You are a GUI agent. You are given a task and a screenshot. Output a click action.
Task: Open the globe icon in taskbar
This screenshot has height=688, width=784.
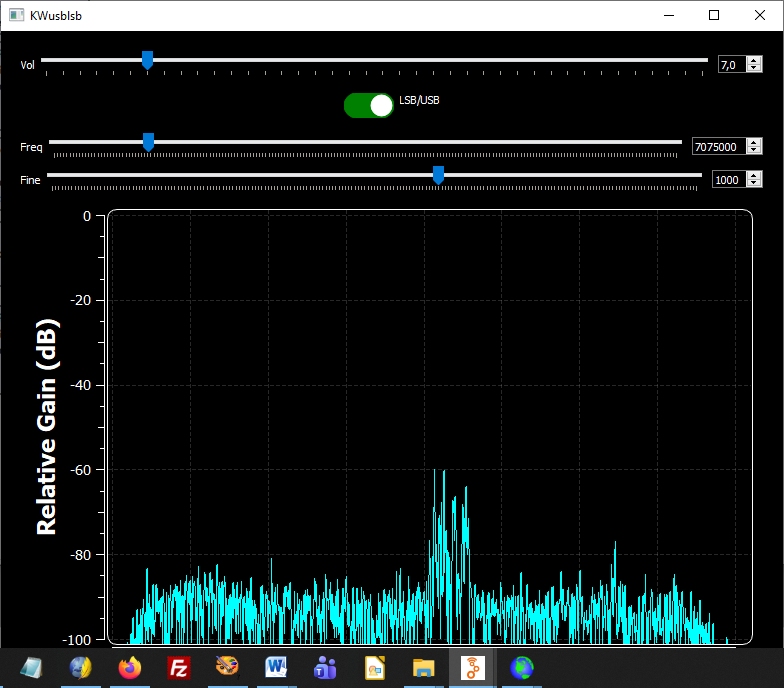[521, 667]
